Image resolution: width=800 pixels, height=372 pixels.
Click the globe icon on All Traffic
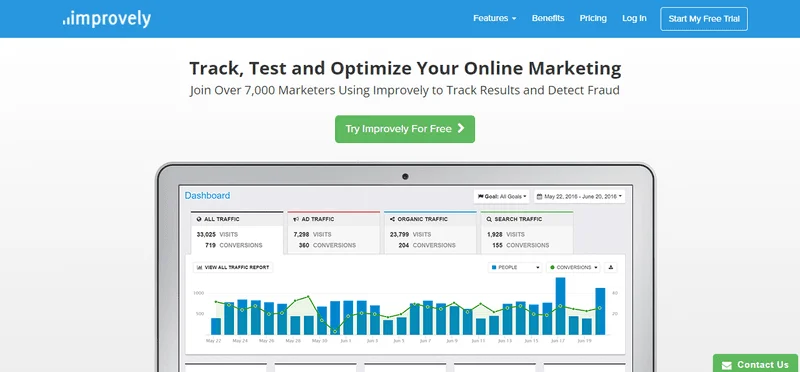point(199,219)
